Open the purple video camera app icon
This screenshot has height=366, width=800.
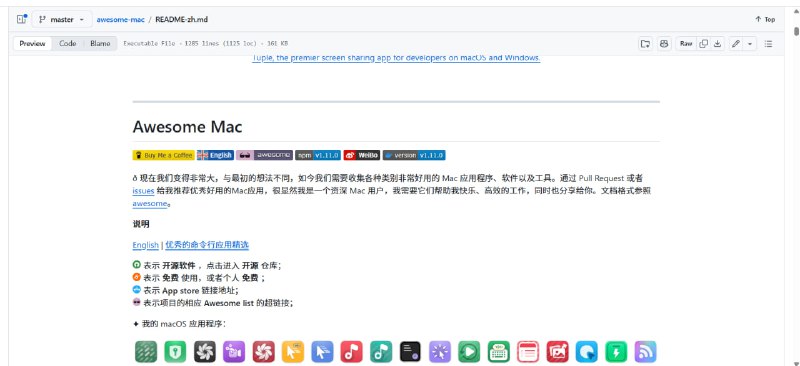[x=234, y=352]
